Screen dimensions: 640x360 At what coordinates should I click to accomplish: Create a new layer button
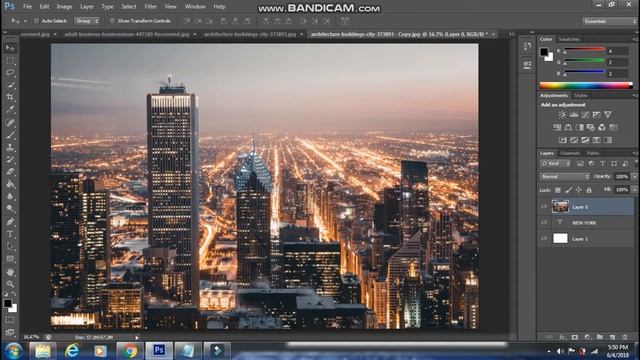(x=612, y=337)
